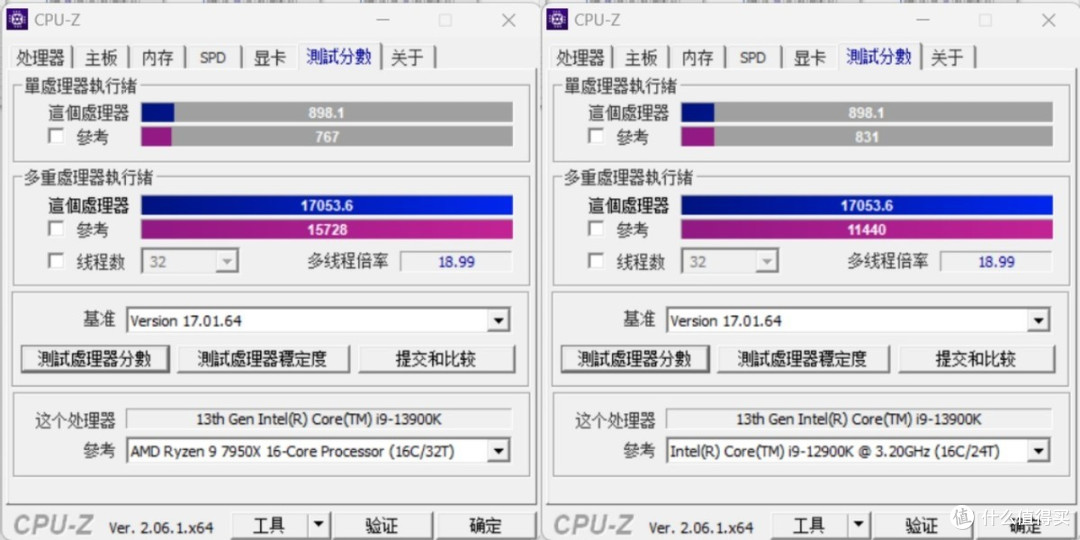Screen dimensions: 1080x540
Task: Click 測試處理器分數 button in left window
Action: [95, 359]
